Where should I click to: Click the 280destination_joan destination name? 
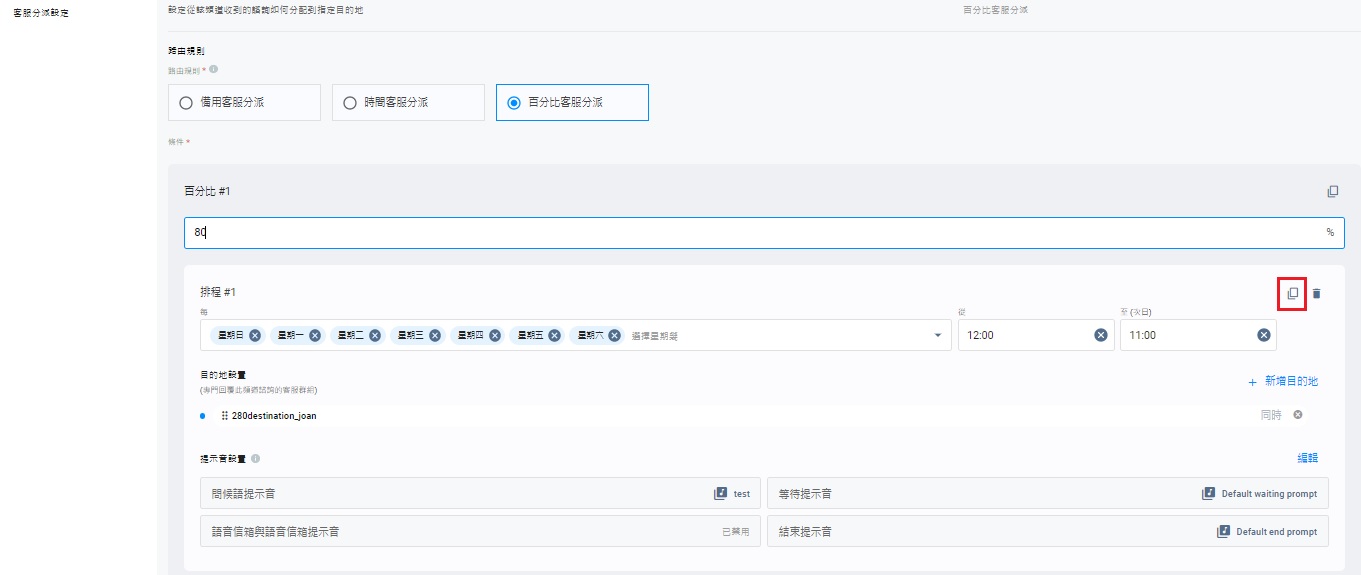tap(274, 415)
